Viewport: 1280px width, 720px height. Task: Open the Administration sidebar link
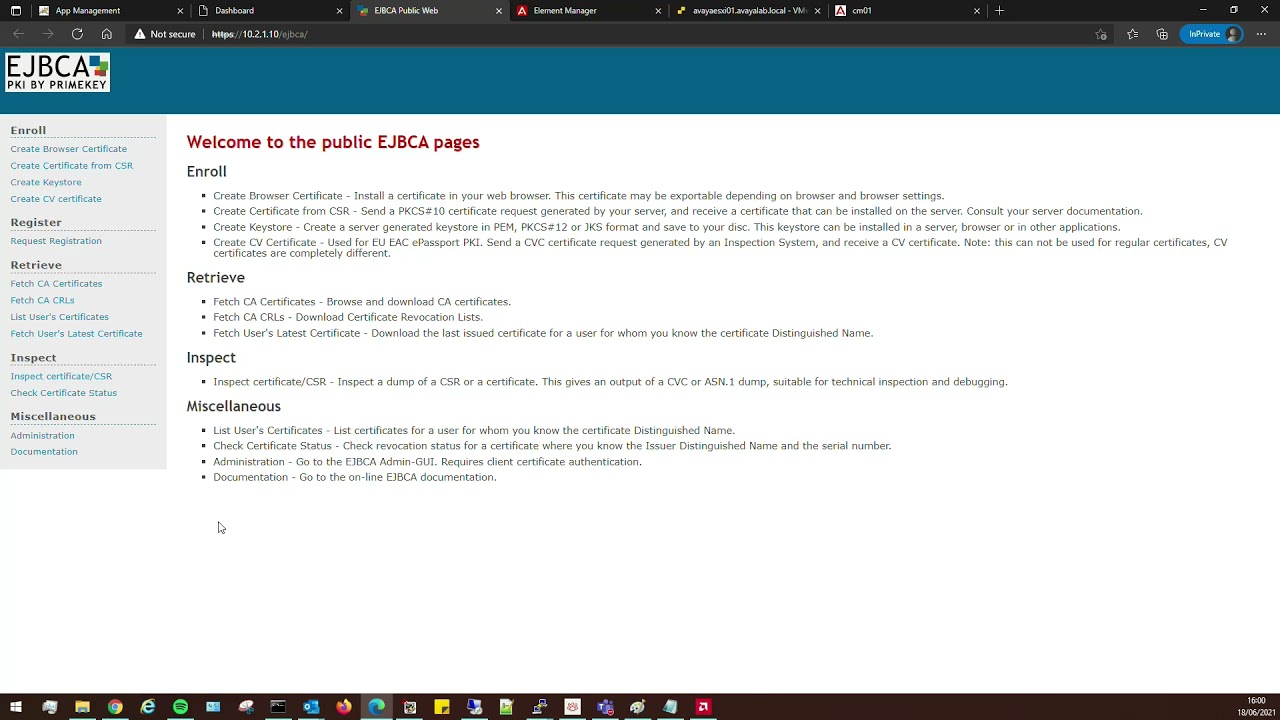point(42,436)
